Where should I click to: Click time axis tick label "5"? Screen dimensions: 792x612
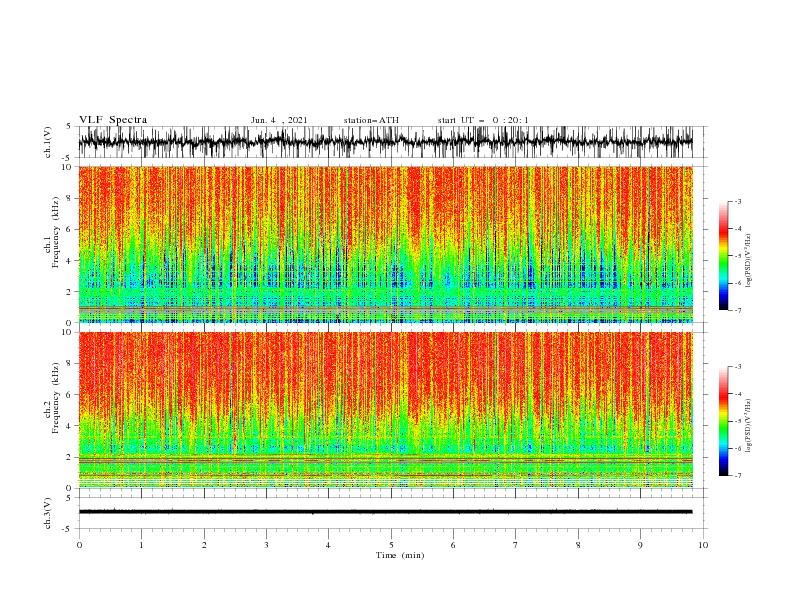click(391, 545)
